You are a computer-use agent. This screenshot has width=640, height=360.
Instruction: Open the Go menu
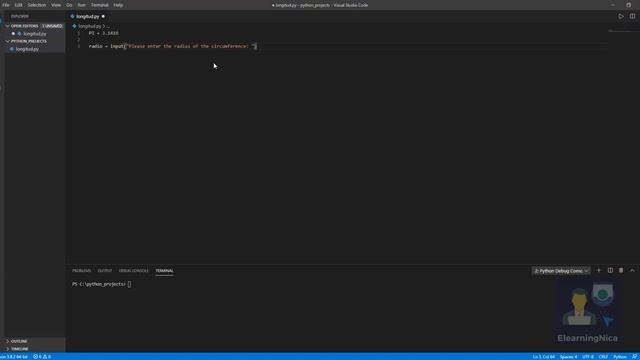pos(69,5)
